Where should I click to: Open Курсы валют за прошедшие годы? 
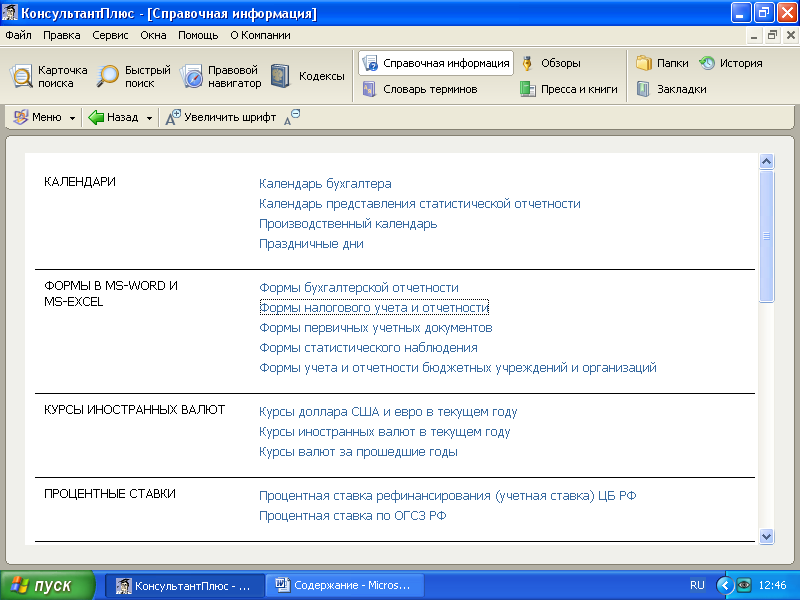pos(358,452)
